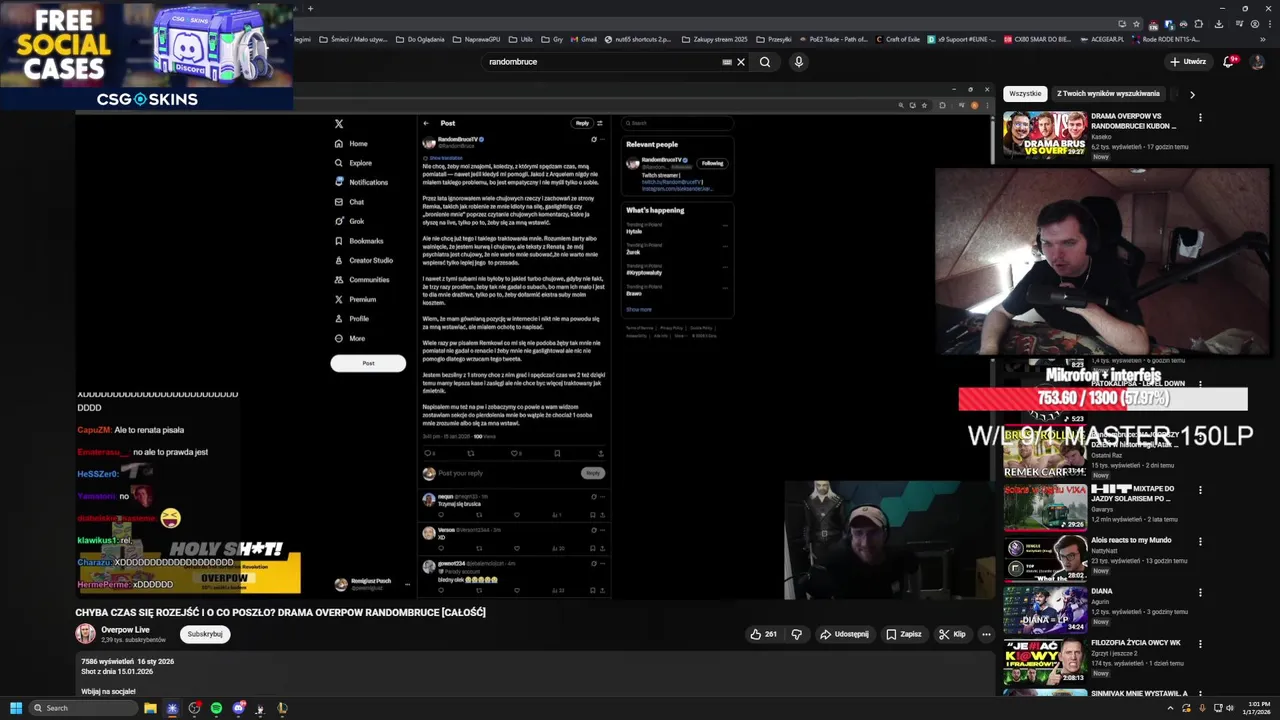This screenshot has width=1280, height=720.
Task: Click the Klip button
Action: coord(953,634)
